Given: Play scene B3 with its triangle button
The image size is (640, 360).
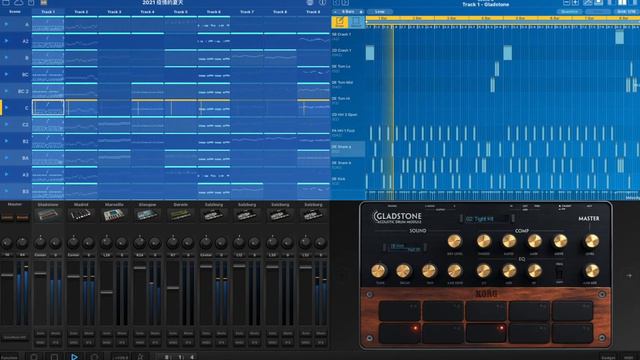Looking at the screenshot, I should pos(6,191).
